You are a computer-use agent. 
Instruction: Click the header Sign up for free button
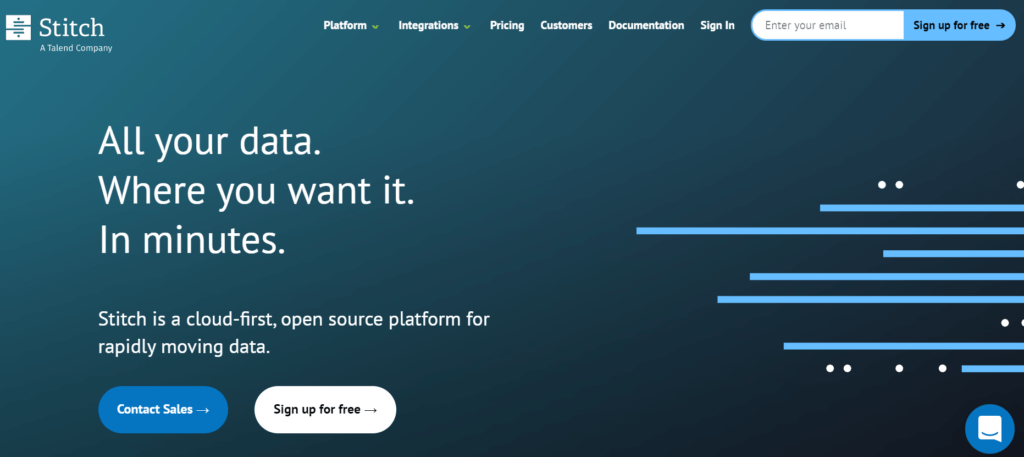pos(959,25)
